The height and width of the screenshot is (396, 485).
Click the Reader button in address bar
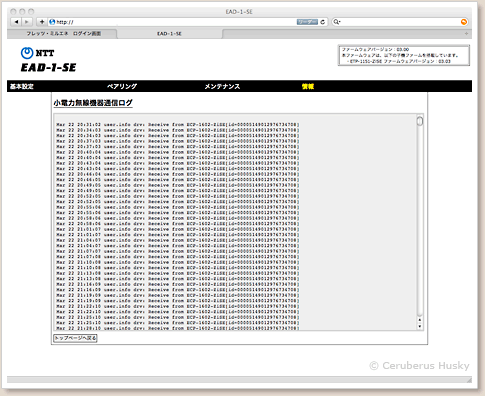pyautogui.click(x=307, y=22)
